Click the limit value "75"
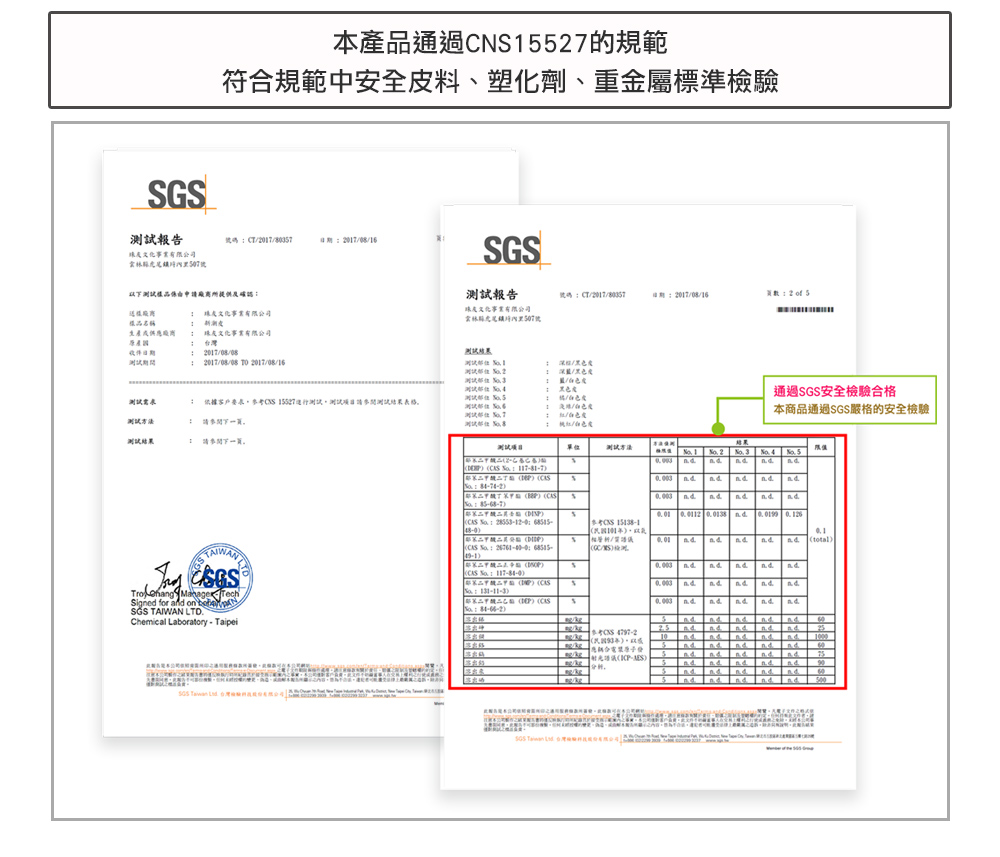The height and width of the screenshot is (857, 1000). [821, 654]
